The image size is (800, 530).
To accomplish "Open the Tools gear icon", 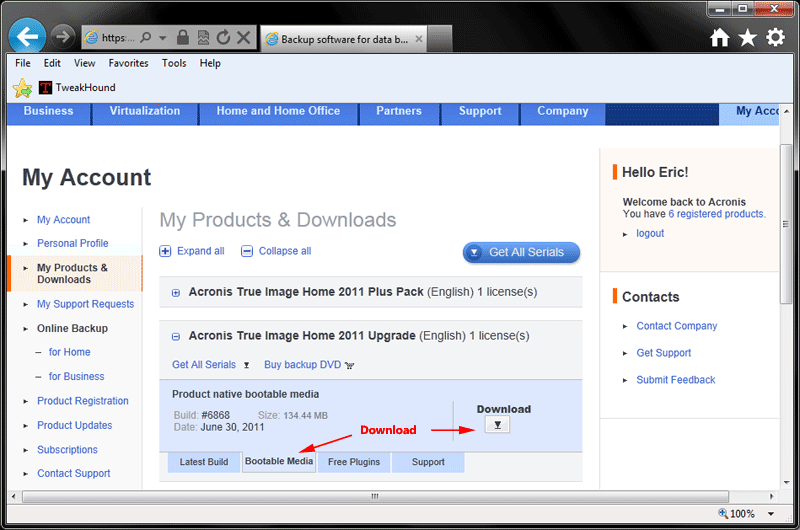I will click(775, 37).
